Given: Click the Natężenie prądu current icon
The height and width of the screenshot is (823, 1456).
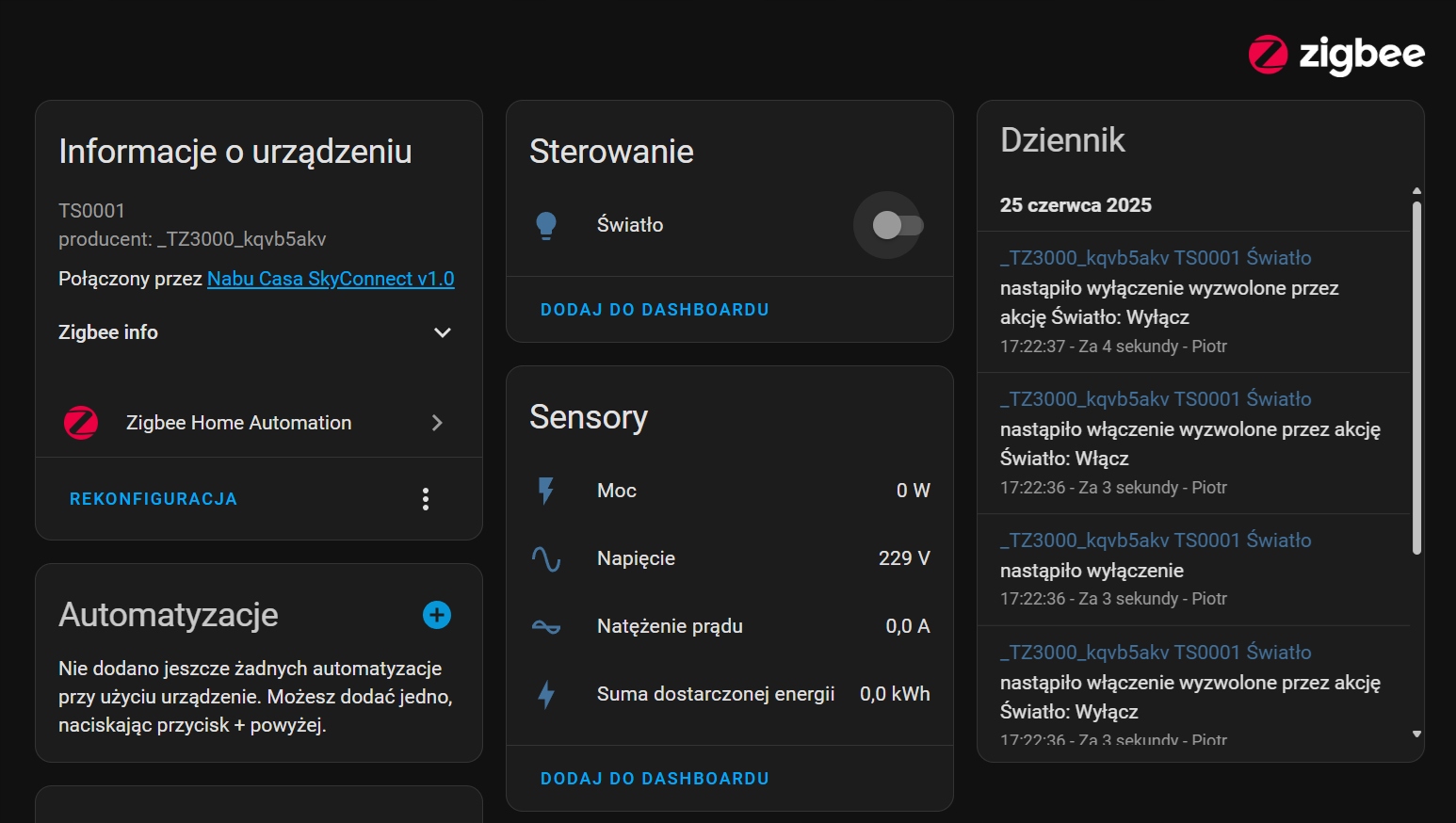Looking at the screenshot, I should click(x=546, y=626).
